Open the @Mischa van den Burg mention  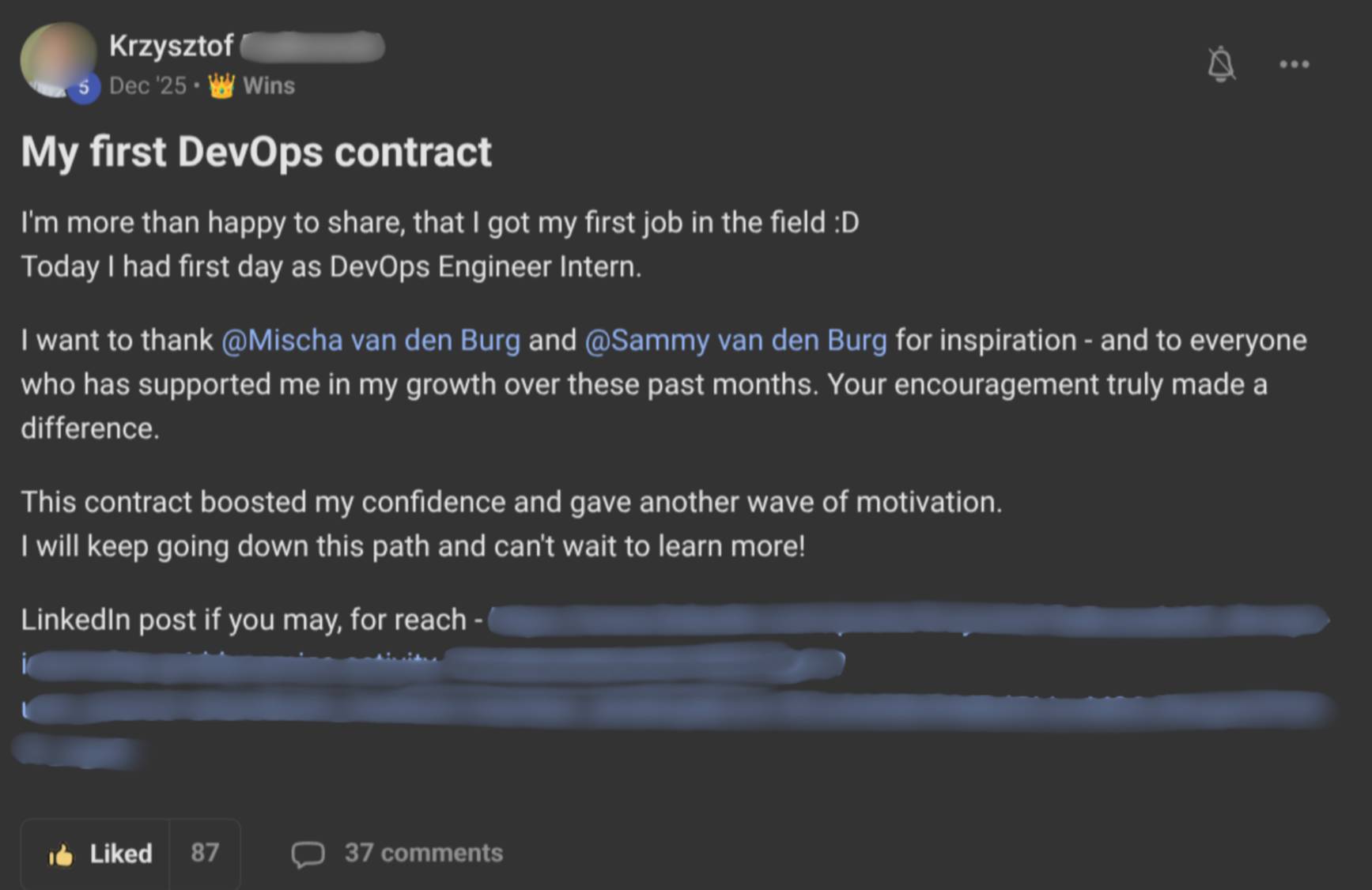(371, 340)
